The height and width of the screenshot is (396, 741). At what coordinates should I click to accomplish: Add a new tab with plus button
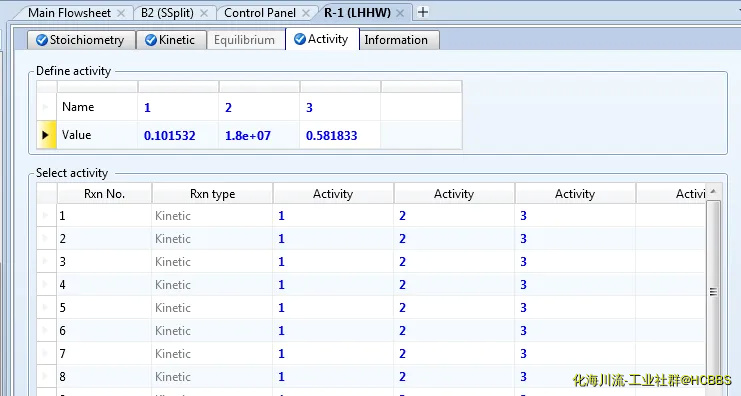coord(423,12)
